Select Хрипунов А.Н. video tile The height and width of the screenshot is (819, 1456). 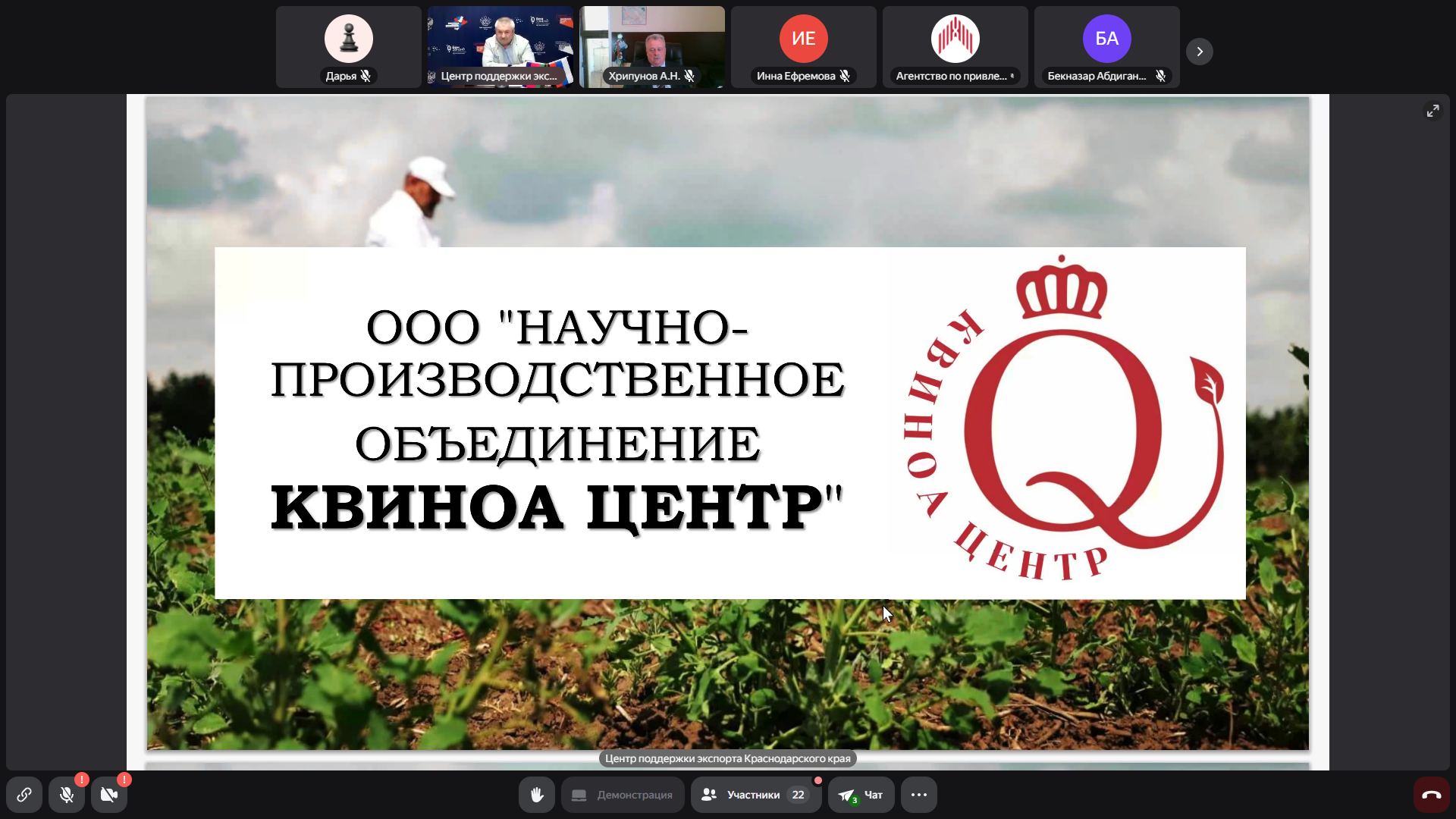[652, 47]
